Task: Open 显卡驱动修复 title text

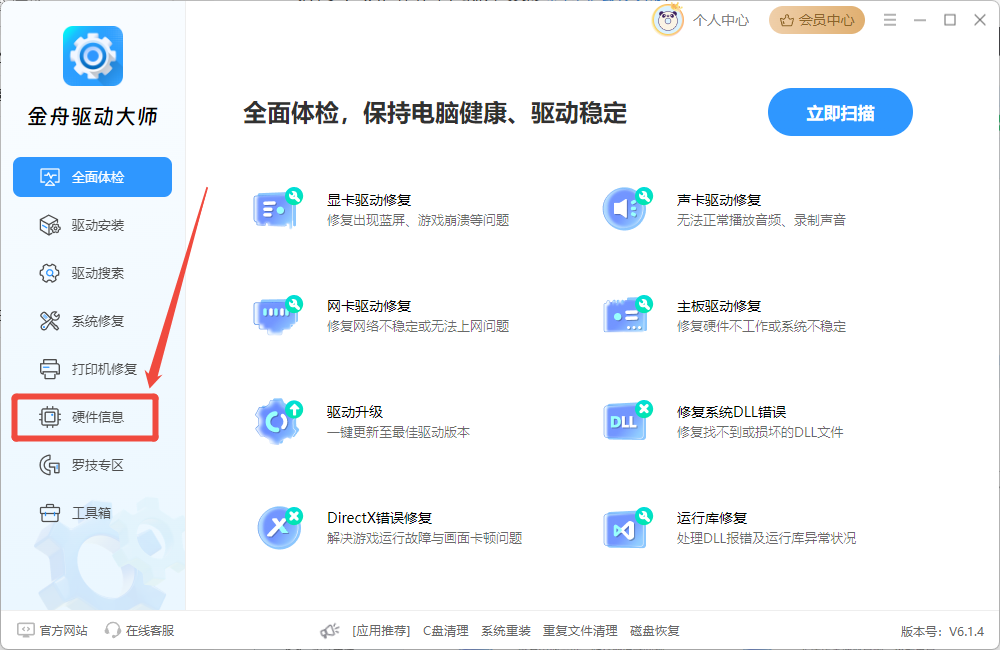Action: pyautogui.click(x=369, y=200)
